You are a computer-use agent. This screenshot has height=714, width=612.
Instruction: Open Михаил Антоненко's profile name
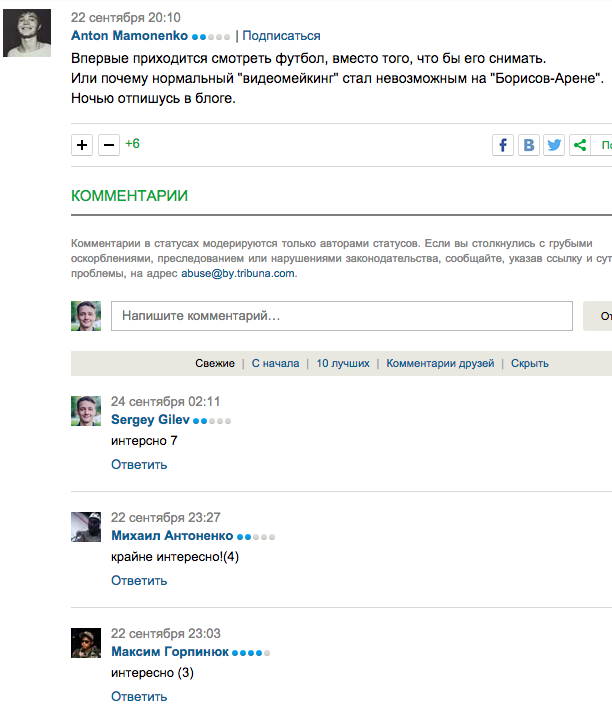(x=172, y=536)
